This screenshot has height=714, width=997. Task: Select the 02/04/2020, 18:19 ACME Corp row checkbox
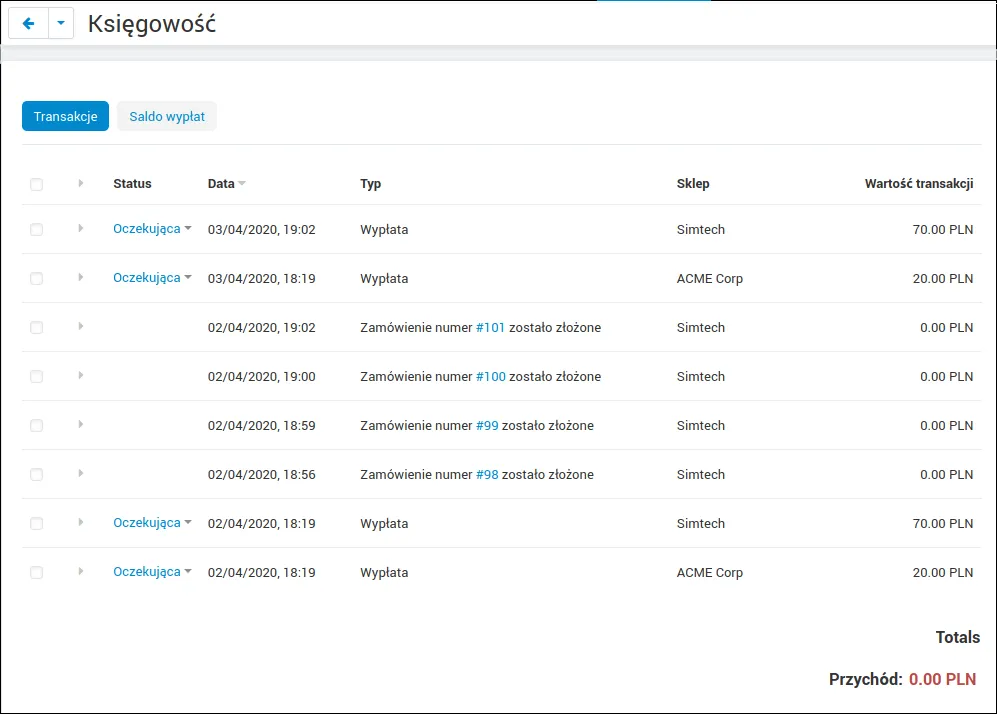coord(36,572)
